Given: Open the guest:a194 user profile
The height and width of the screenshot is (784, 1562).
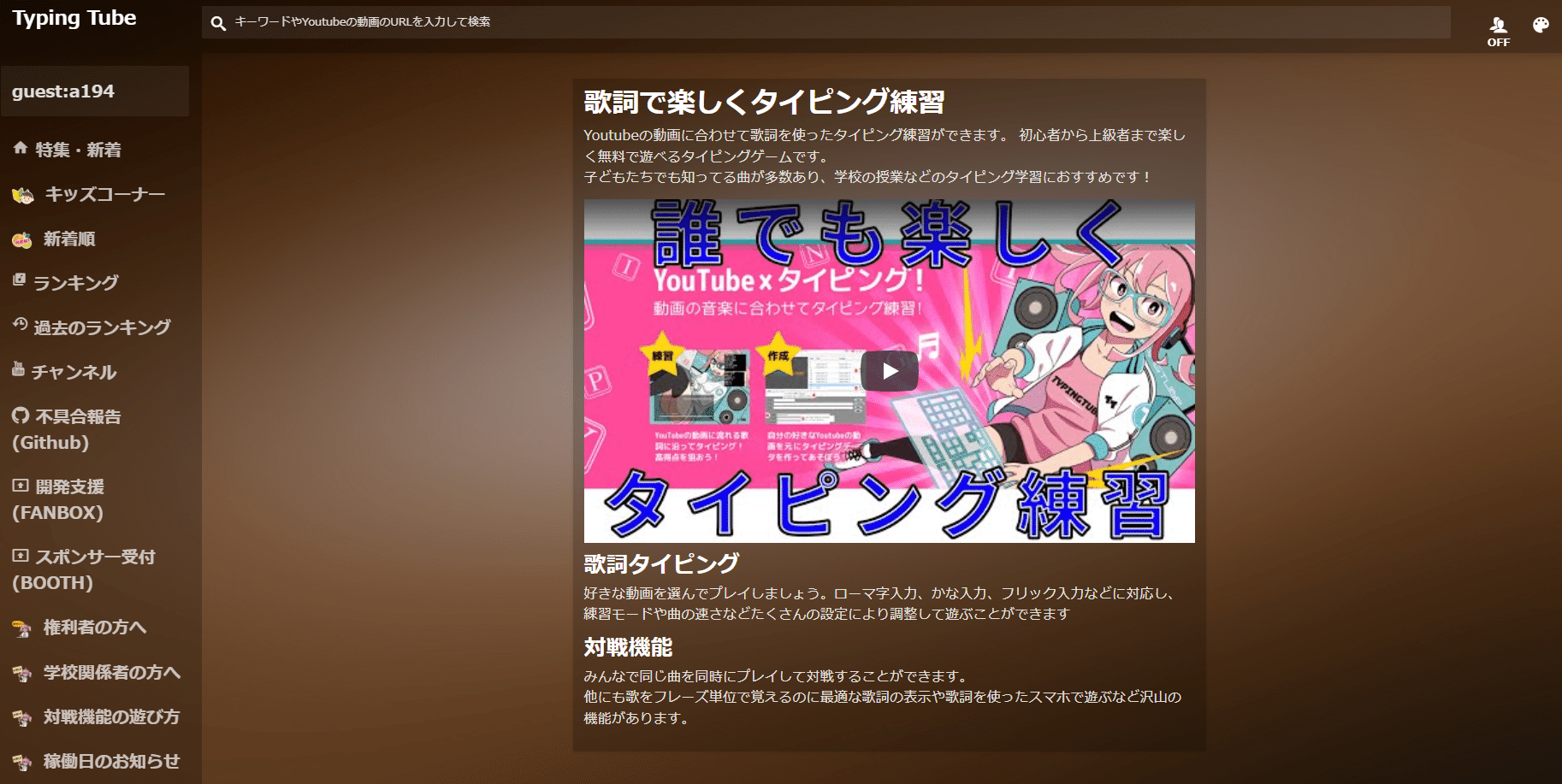Looking at the screenshot, I should point(95,91).
